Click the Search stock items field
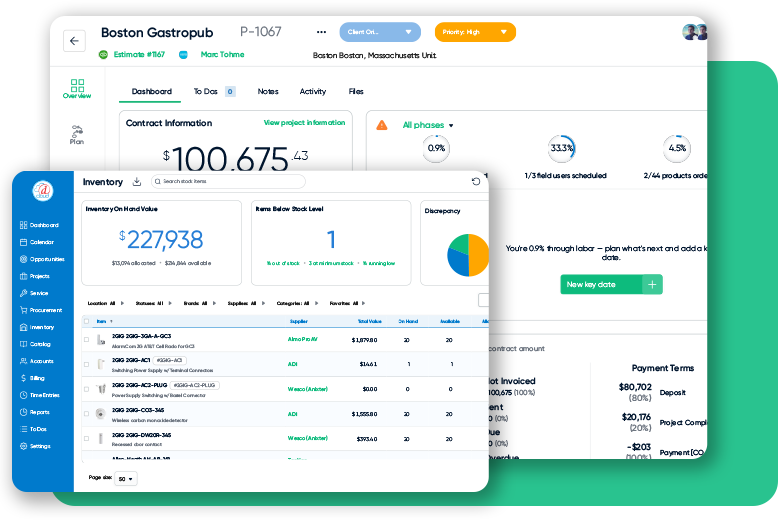The width and height of the screenshot is (780, 526). point(228,182)
